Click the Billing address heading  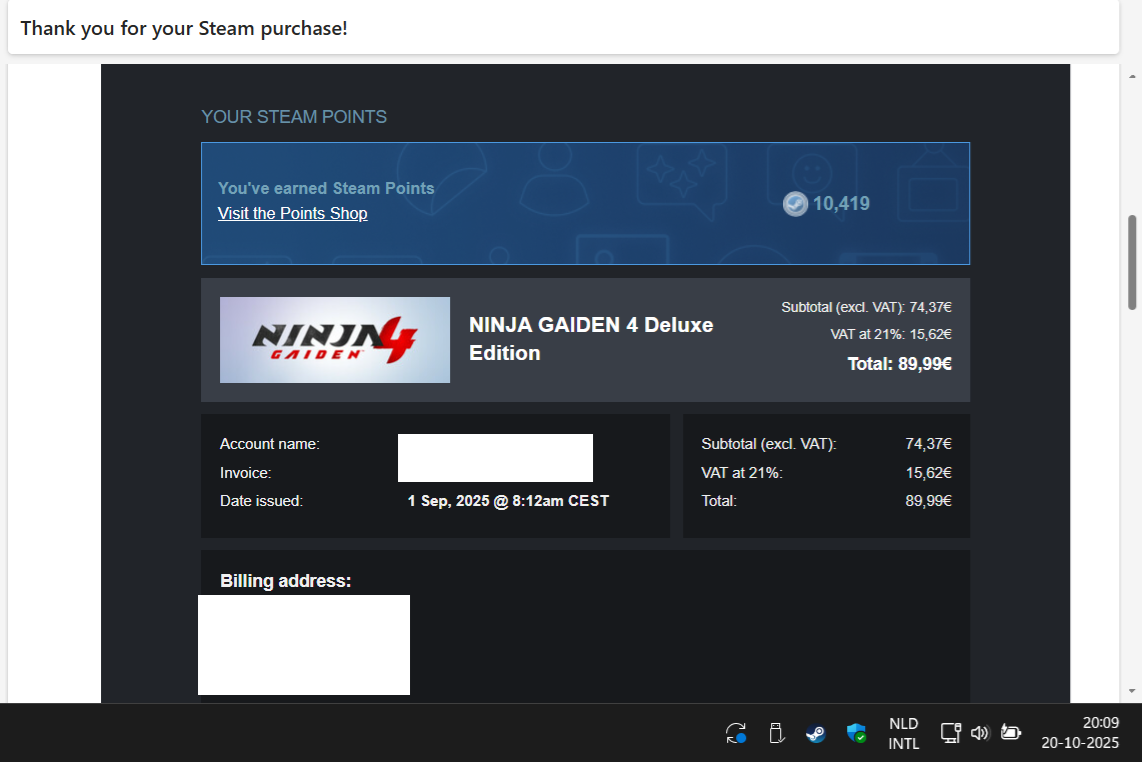tap(286, 581)
